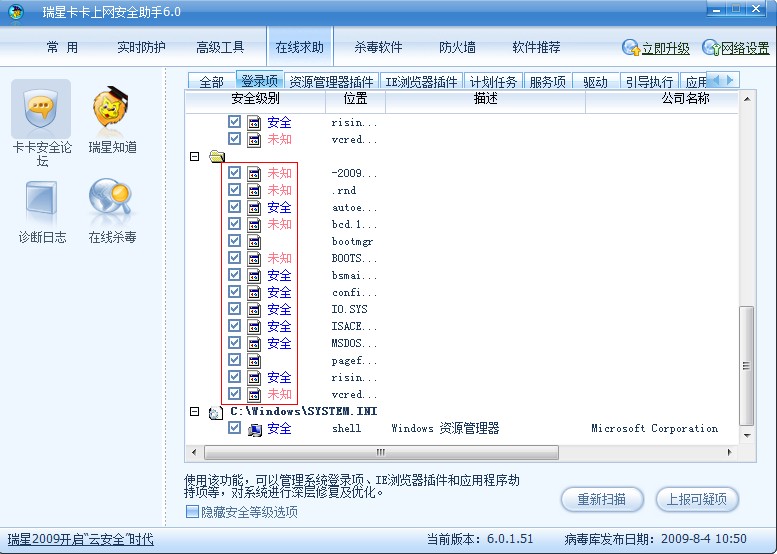Select the 资源管理器插件 sub-tab

click(331, 81)
